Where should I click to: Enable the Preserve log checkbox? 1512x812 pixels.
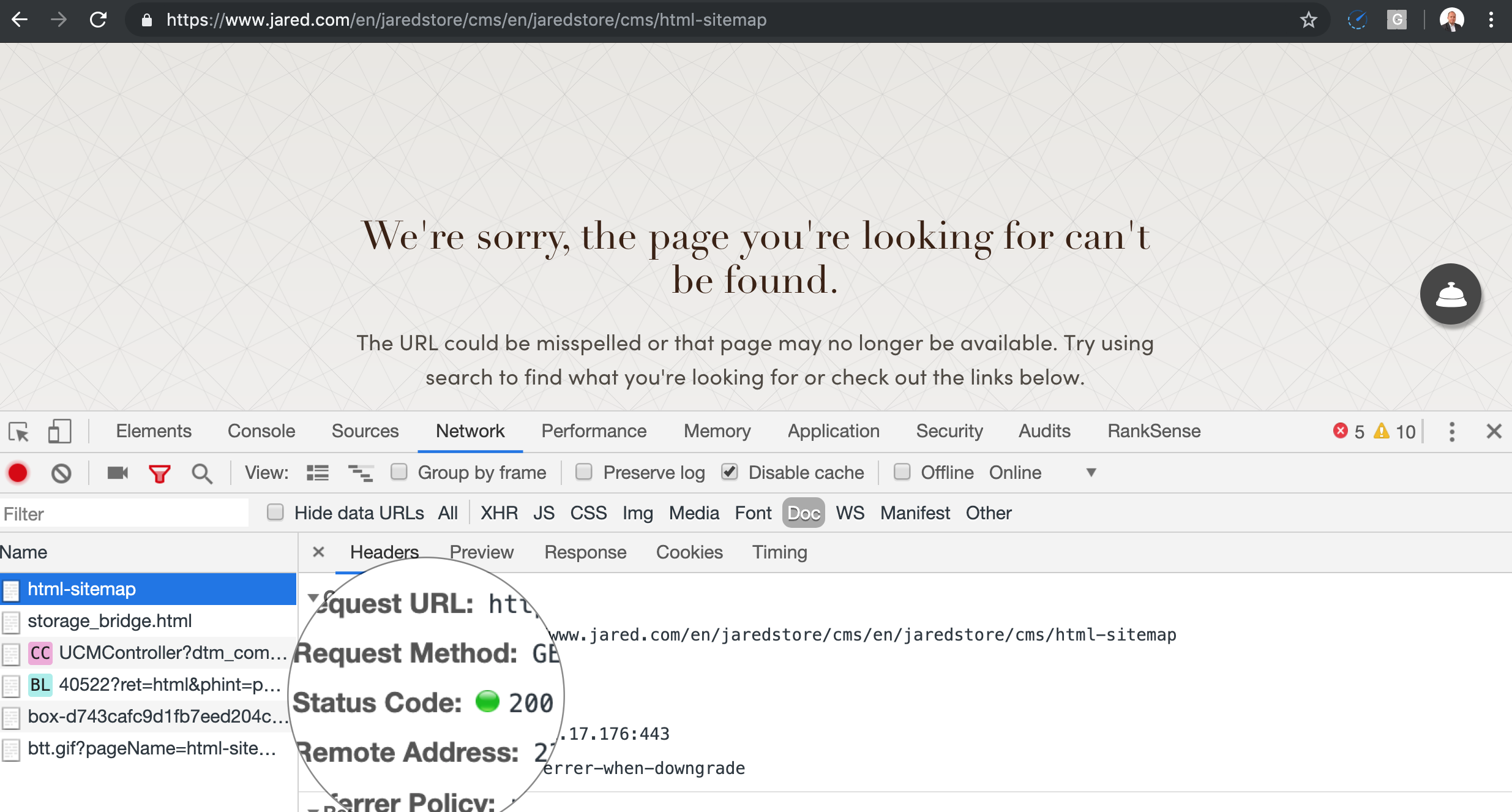tap(584, 472)
